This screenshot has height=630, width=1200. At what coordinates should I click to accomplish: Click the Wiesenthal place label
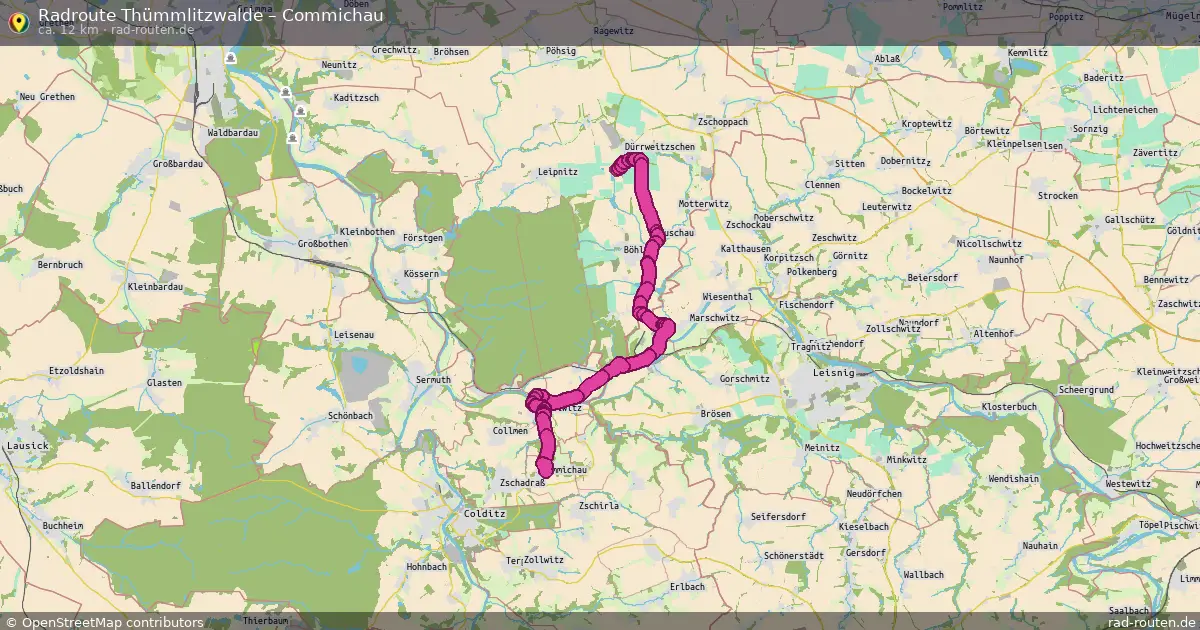pyautogui.click(x=727, y=297)
